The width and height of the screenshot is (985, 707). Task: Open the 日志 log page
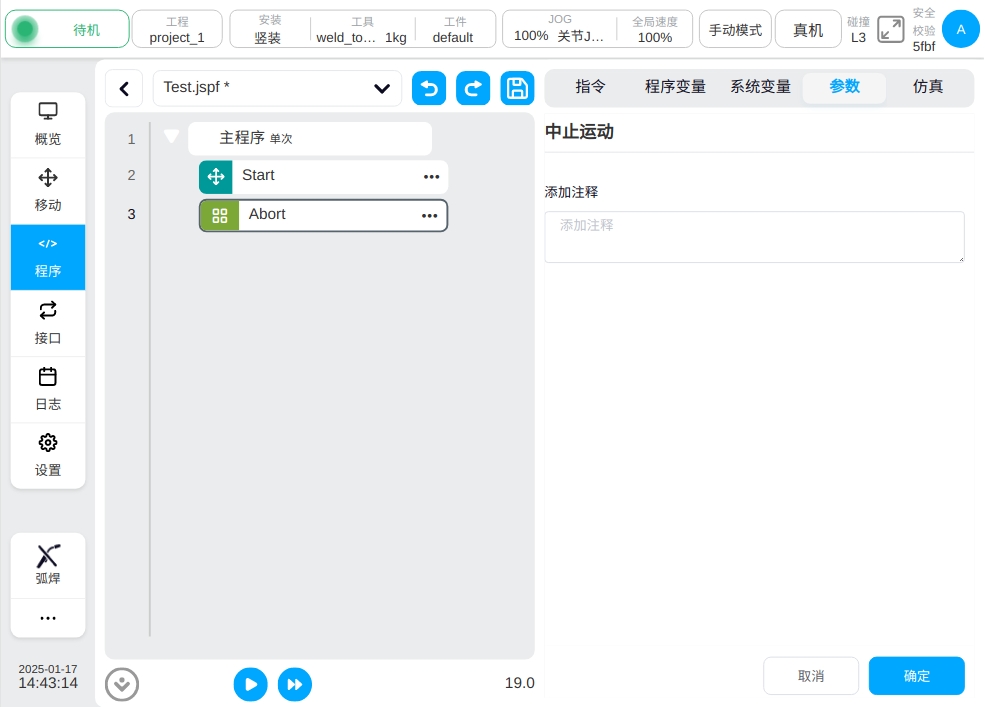(48, 389)
